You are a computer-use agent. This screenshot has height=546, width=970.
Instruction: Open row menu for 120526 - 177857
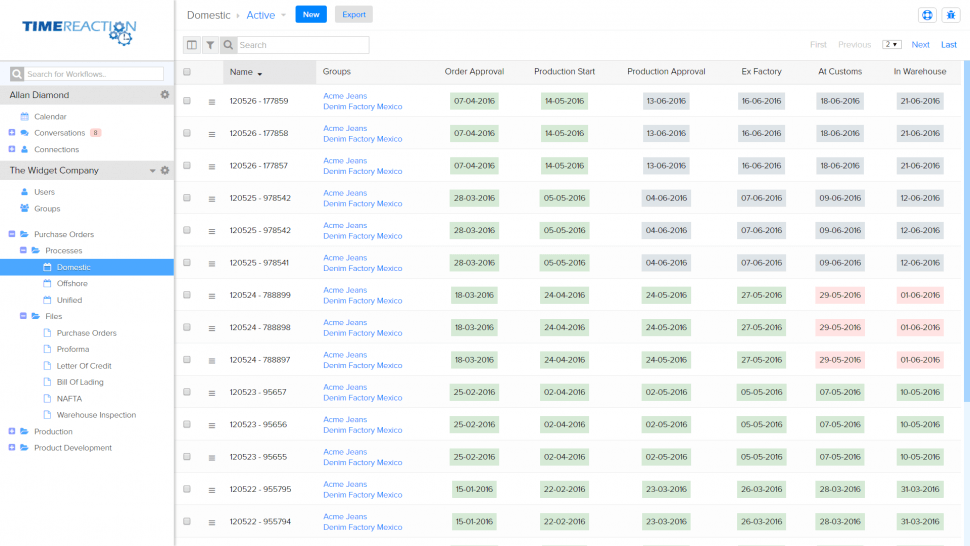[x=212, y=166]
